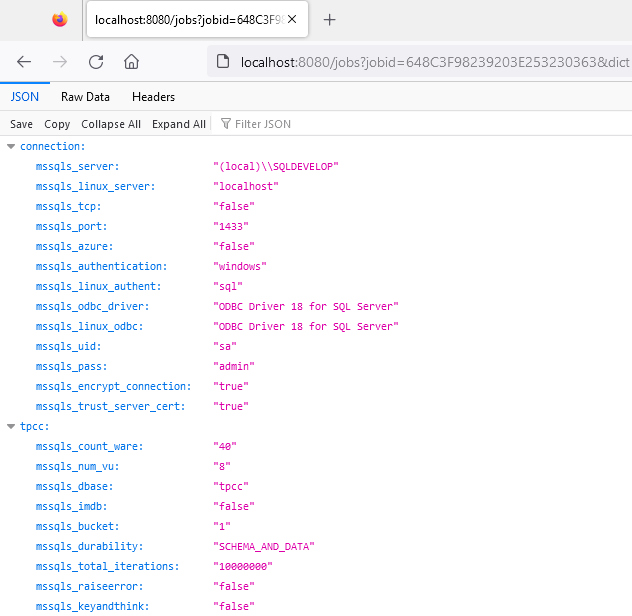Select the localhost:8080/jobs browser tab

[198, 19]
